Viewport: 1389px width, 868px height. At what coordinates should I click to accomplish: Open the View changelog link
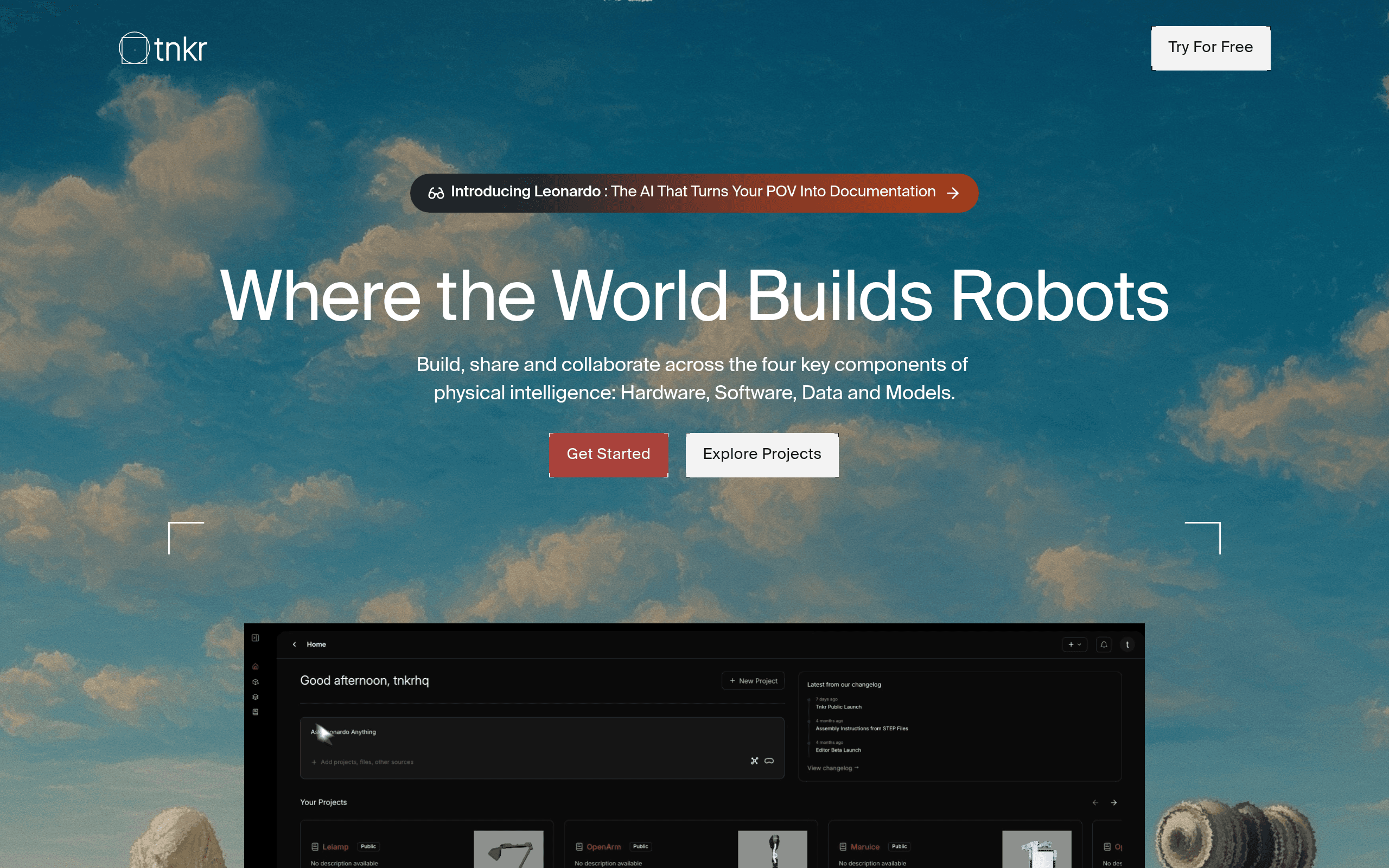pyautogui.click(x=832, y=768)
